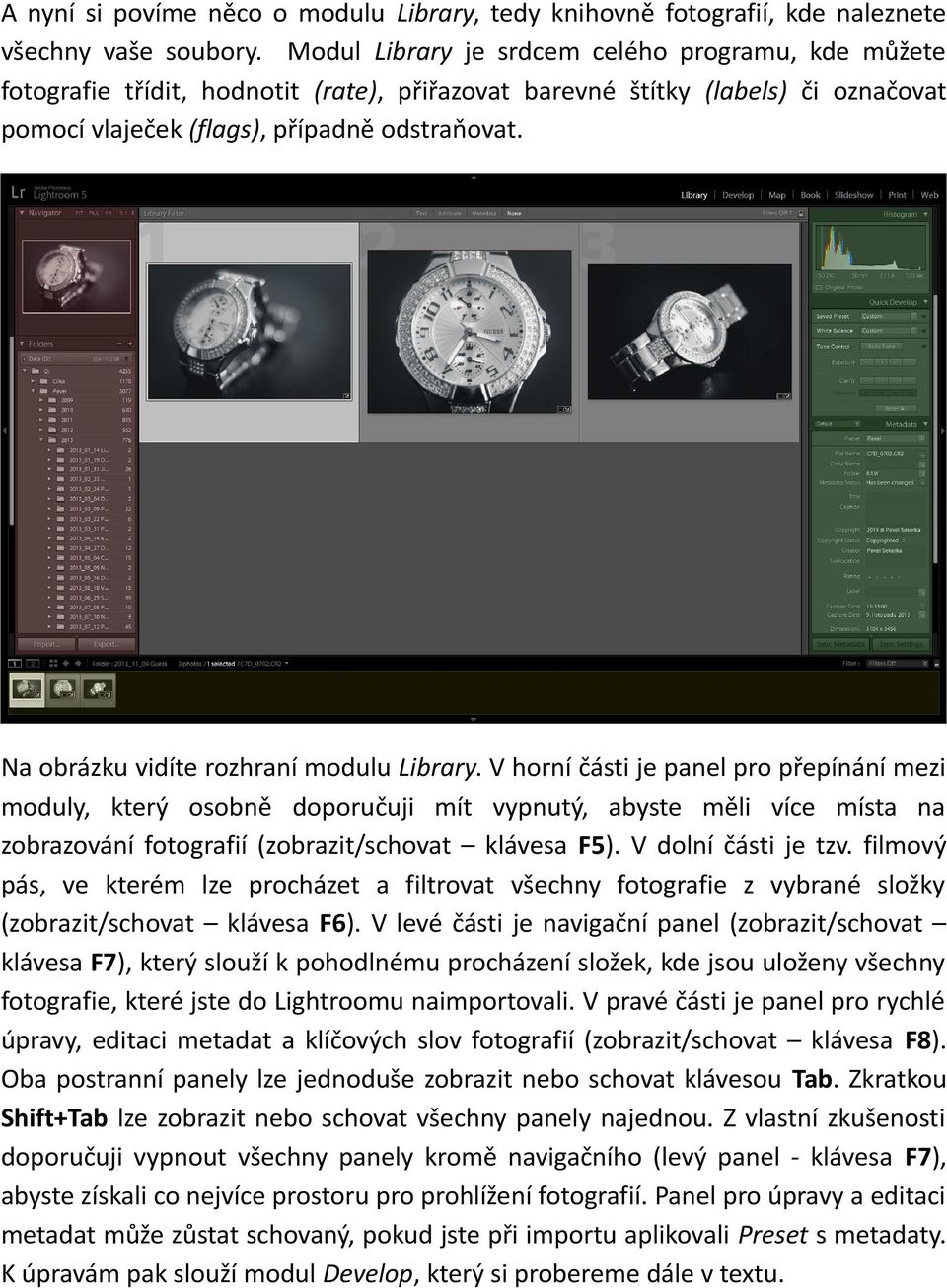Image resolution: width=947 pixels, height=1288 pixels.
Task: Set Navigator zoom to 1:1
Action: (109, 213)
